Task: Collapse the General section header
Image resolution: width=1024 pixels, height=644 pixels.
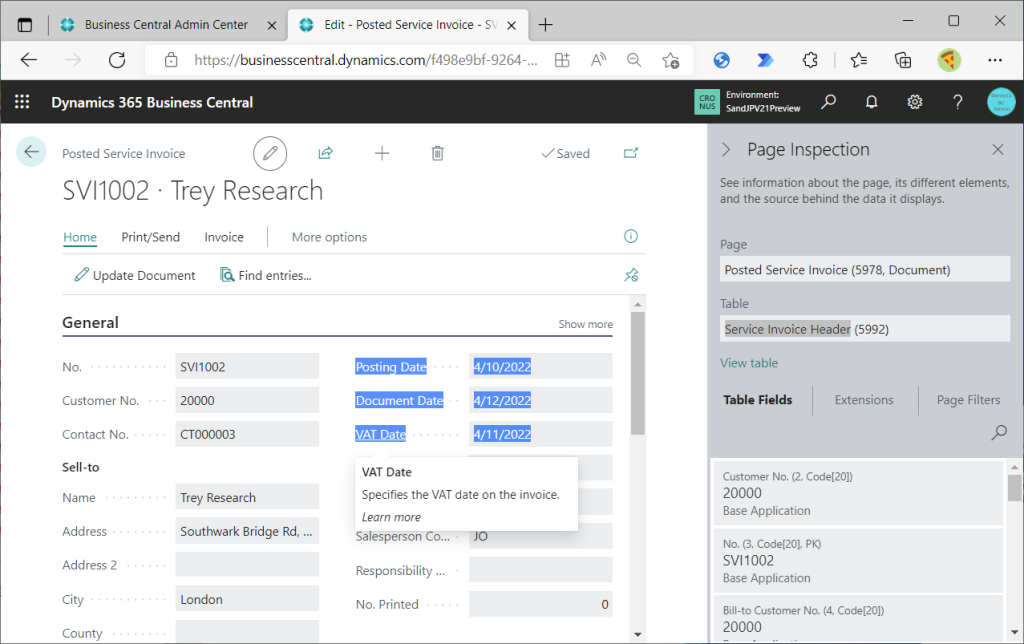Action: [x=90, y=323]
